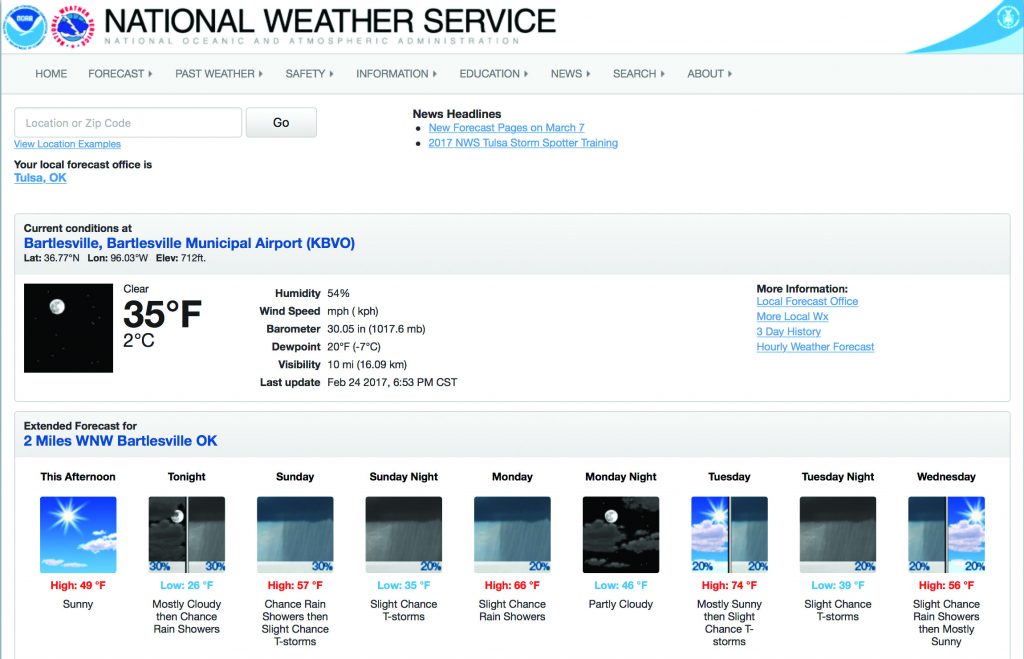Viewport: 1024px width, 659px height.
Task: Open the EDUCATION dropdown menu
Action: [x=493, y=74]
